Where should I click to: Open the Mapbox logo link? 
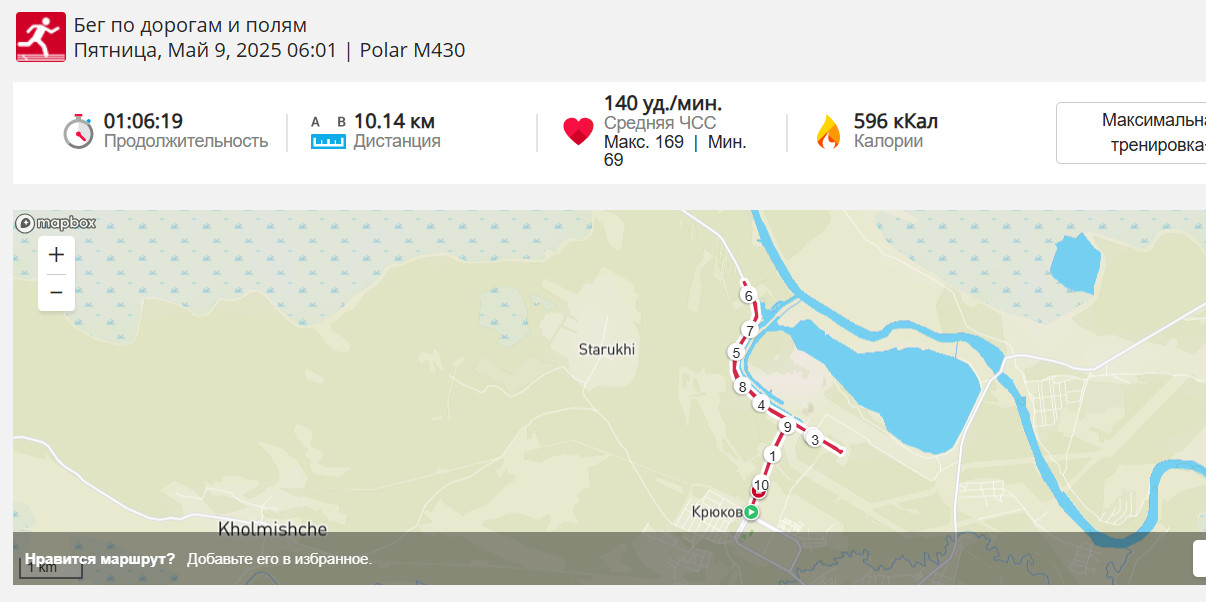point(56,223)
